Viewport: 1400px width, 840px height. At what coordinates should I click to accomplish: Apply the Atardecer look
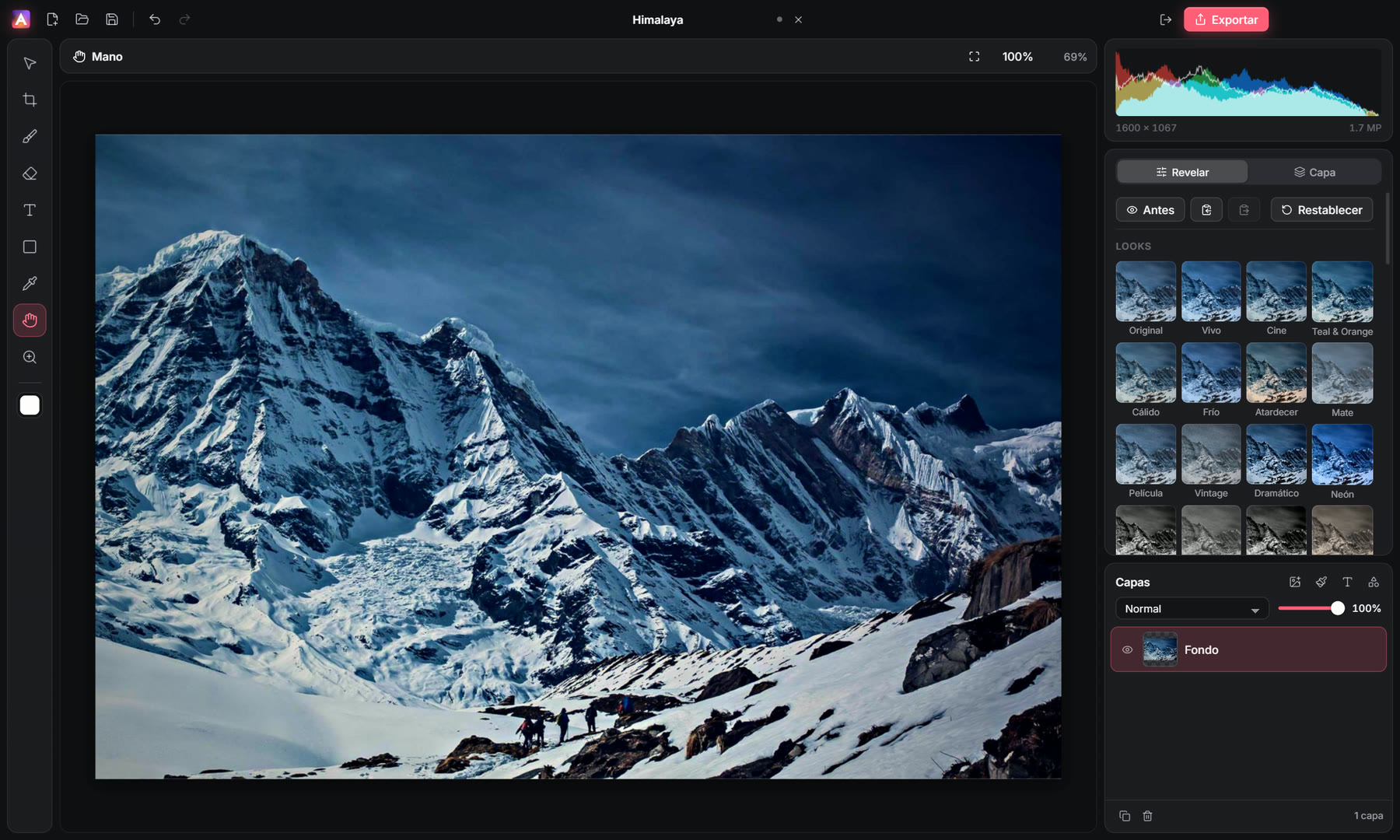[1276, 381]
